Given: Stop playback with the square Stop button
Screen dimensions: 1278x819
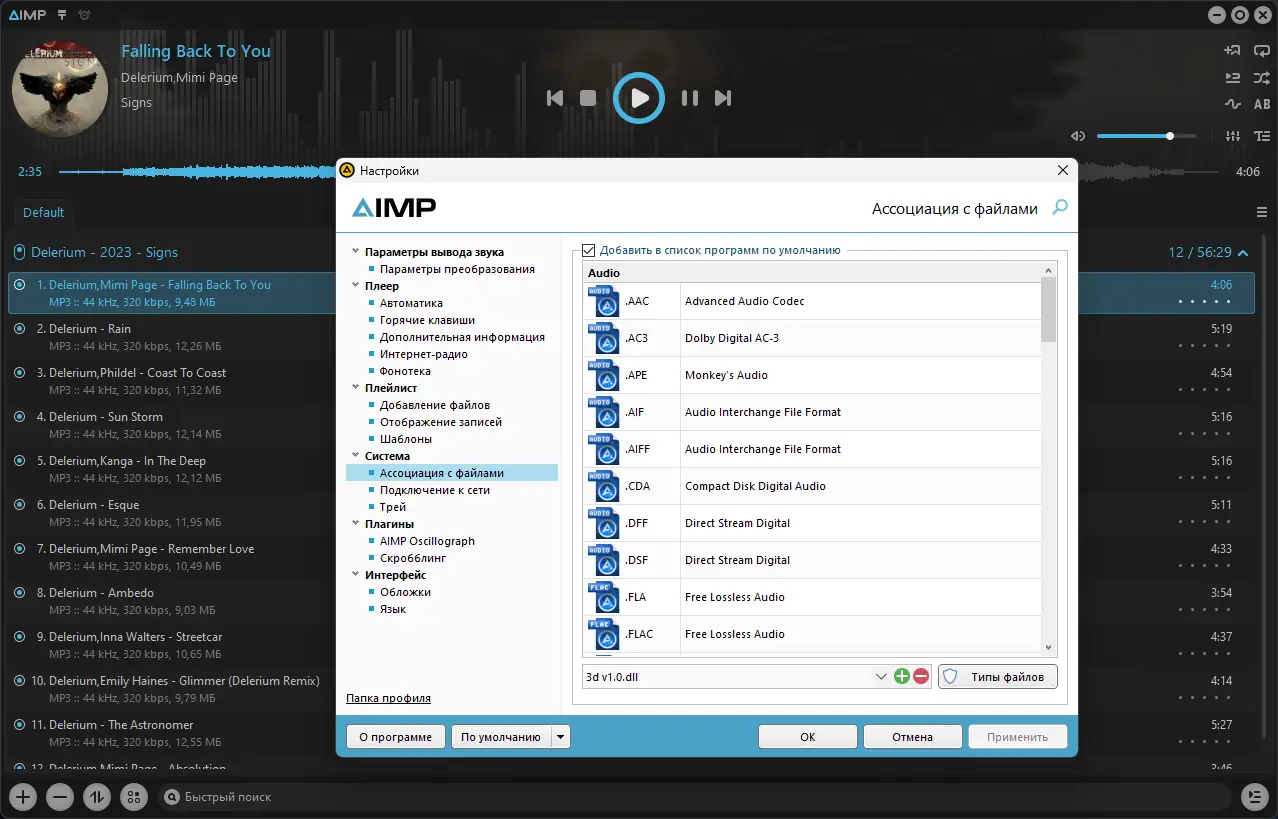Looking at the screenshot, I should pos(588,98).
